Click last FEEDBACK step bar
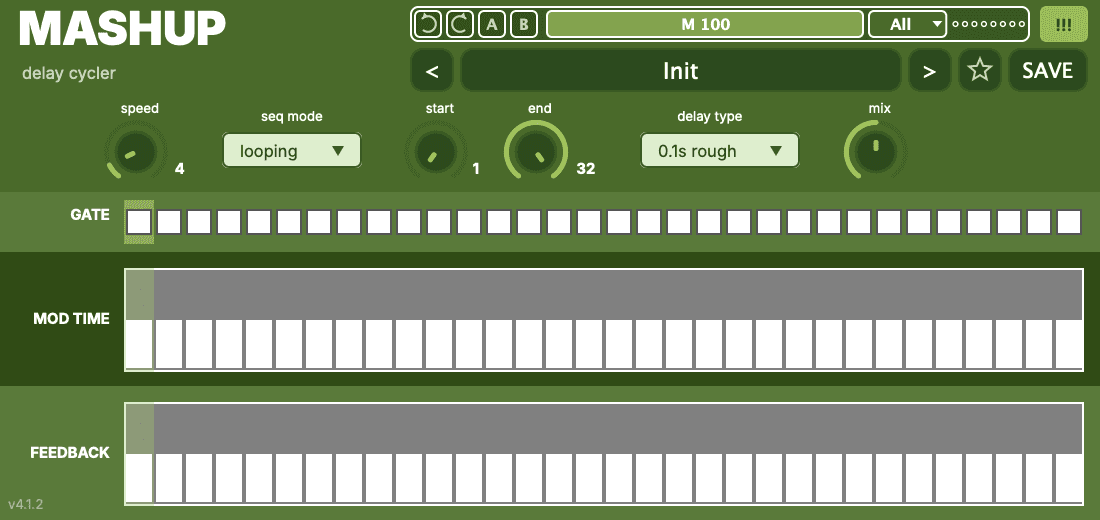 (1068, 453)
